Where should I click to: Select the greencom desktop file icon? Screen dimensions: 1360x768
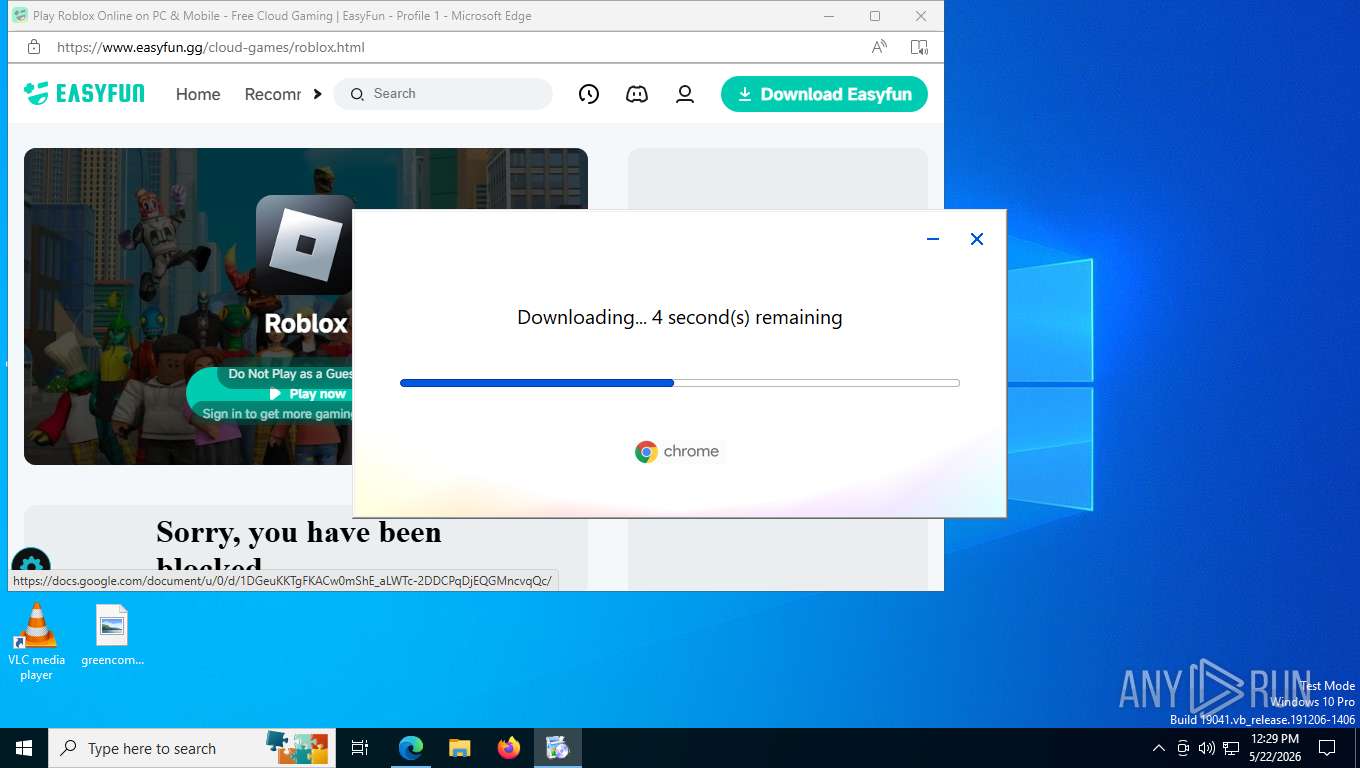[112, 635]
